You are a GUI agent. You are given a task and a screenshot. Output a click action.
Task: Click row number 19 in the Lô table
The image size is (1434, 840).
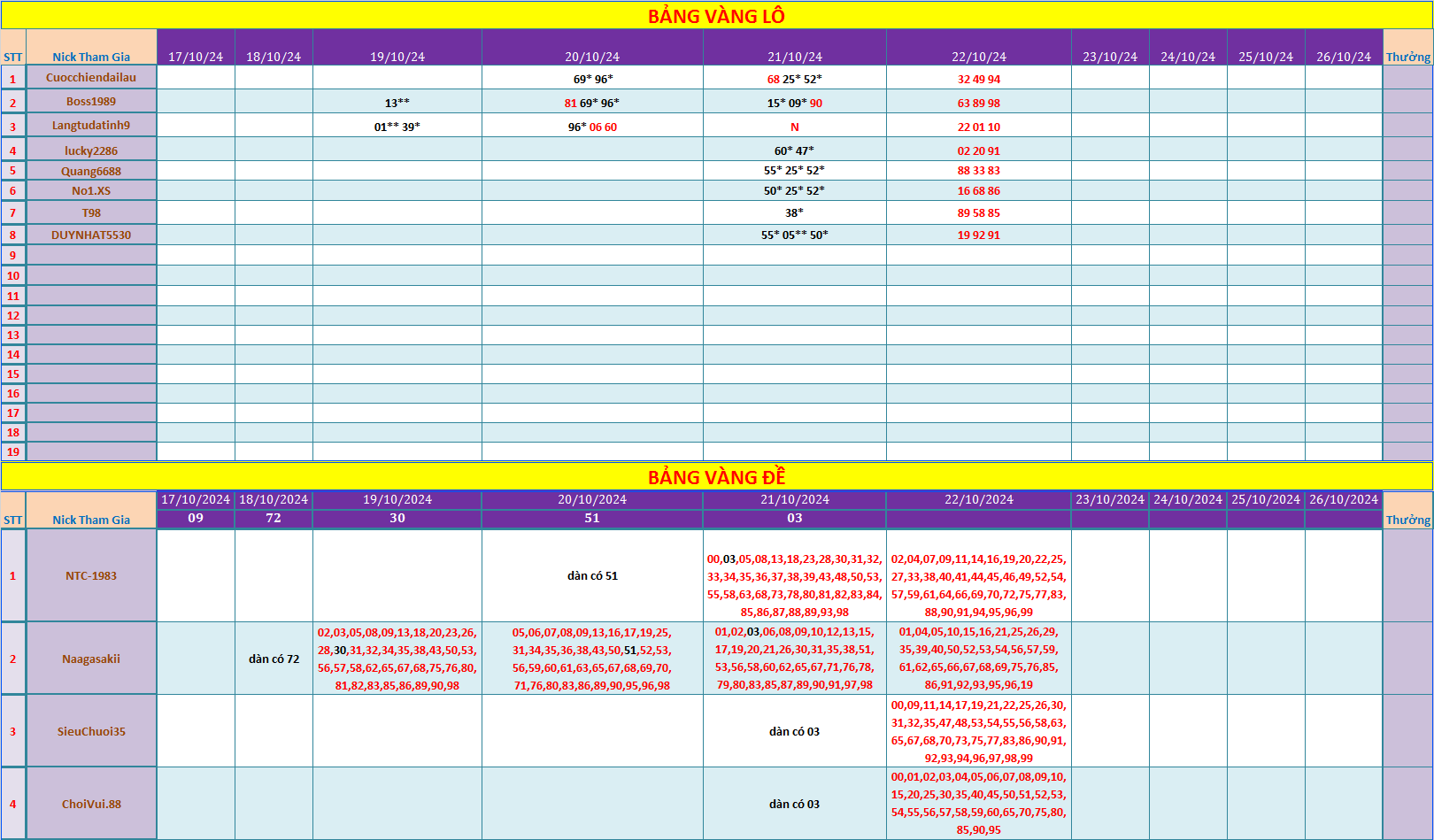13,452
